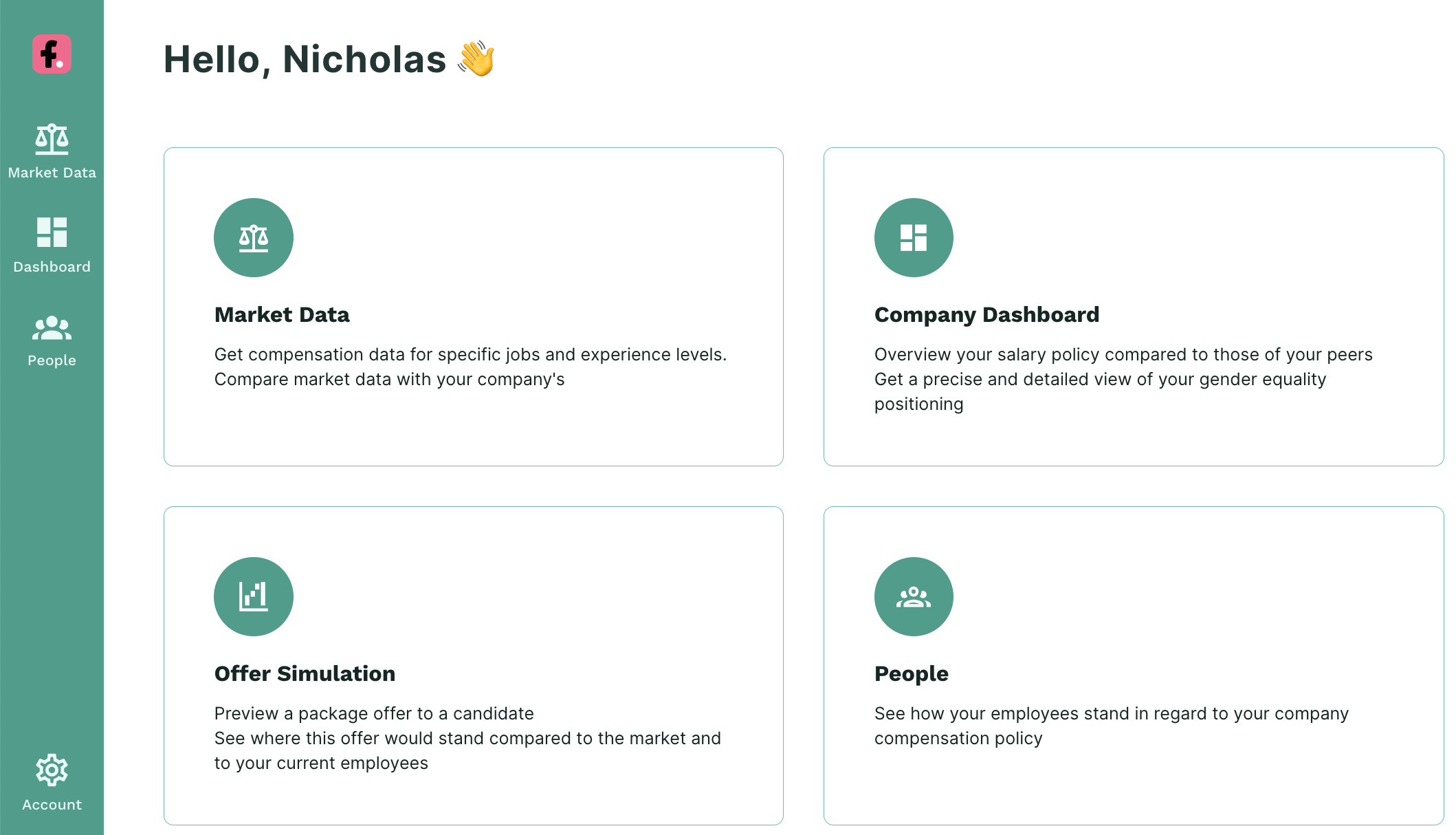
Task: Click the Company Dashboard heading
Action: tap(986, 314)
